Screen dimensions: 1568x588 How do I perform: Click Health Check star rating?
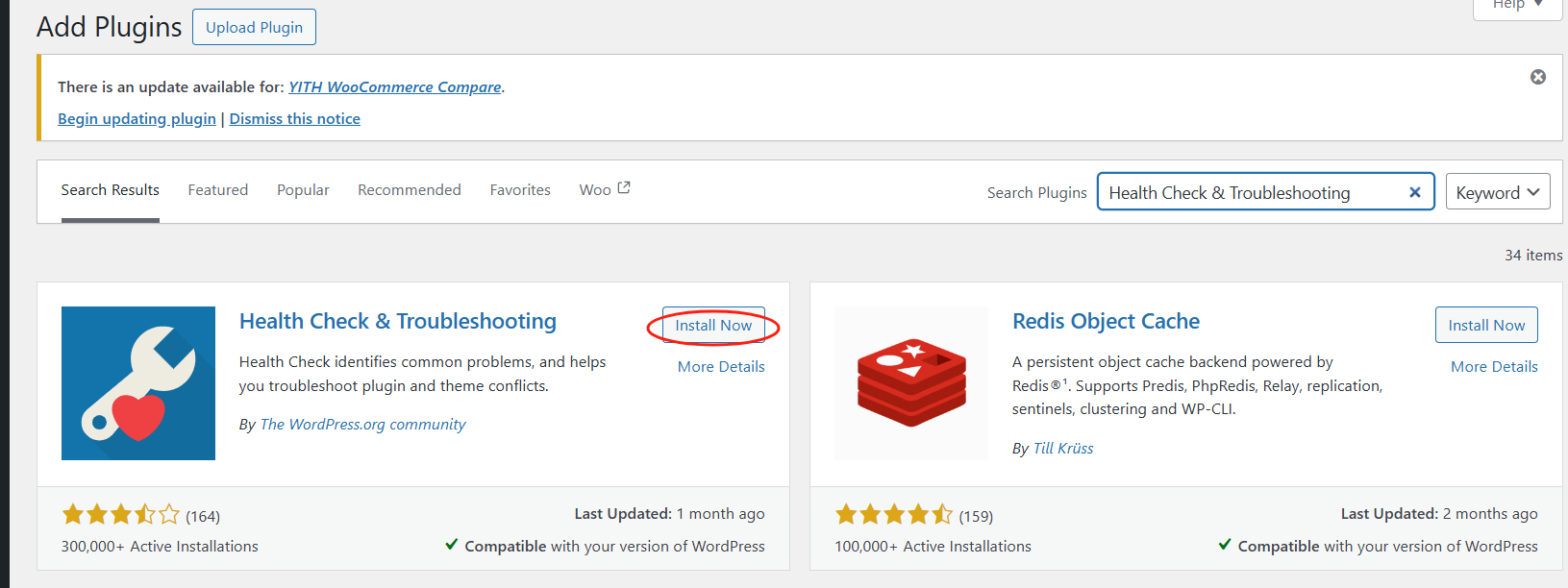click(x=121, y=515)
